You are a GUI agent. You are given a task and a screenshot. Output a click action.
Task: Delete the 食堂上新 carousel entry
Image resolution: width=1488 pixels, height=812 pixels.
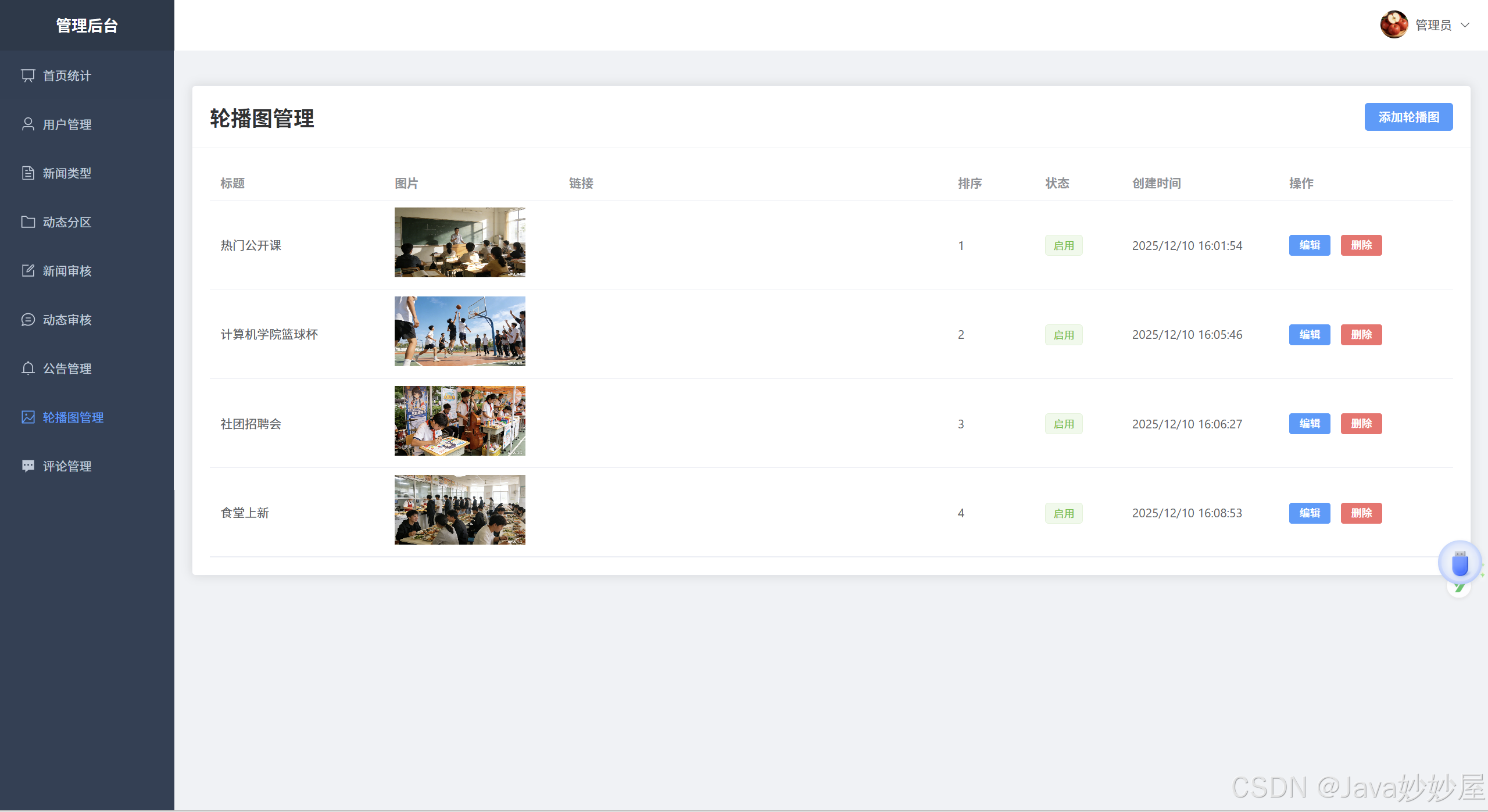pyautogui.click(x=1361, y=513)
